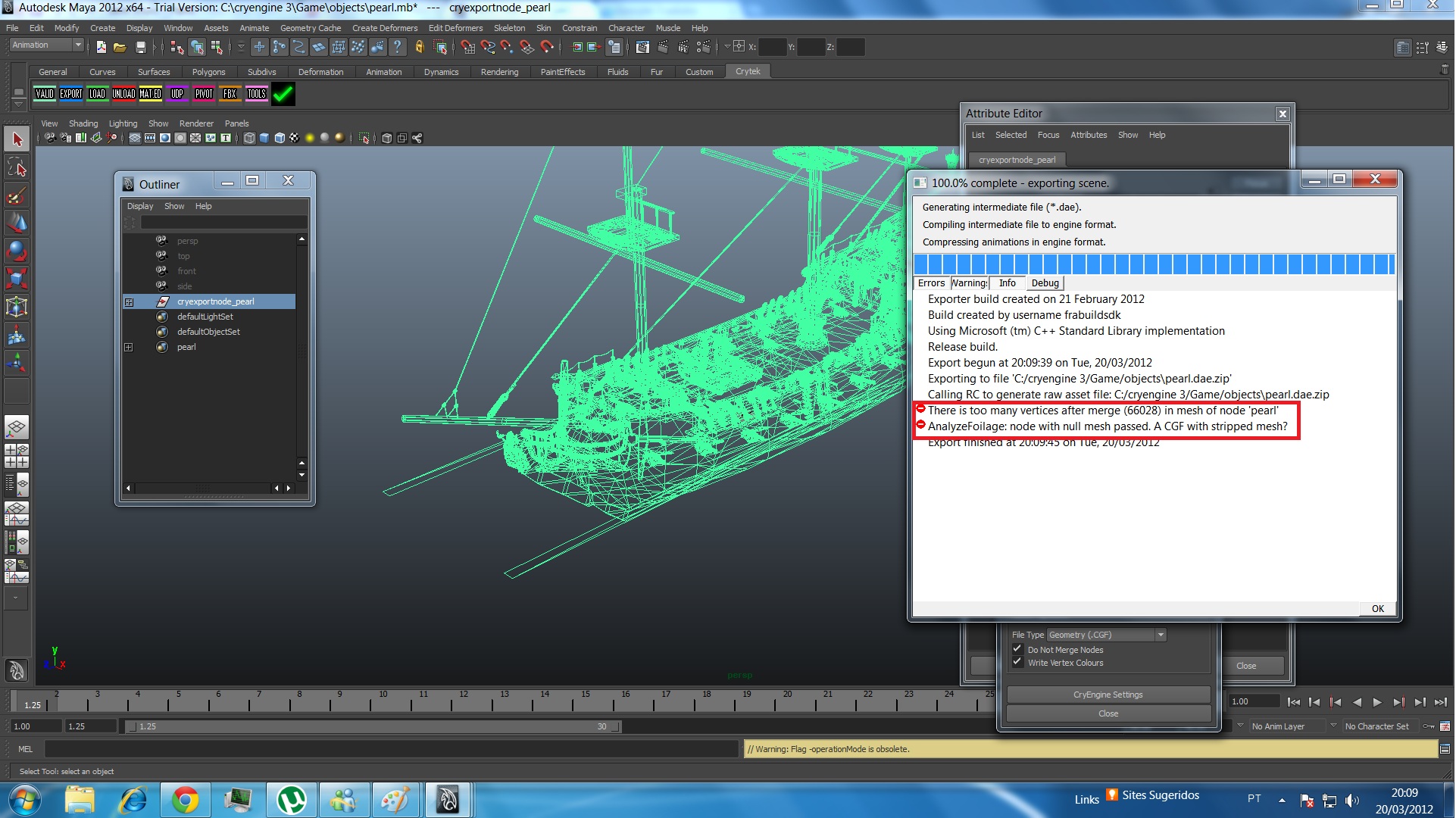Image resolution: width=1456 pixels, height=818 pixels.
Task: Click Close below CryEngine Settings
Action: [x=1108, y=713]
